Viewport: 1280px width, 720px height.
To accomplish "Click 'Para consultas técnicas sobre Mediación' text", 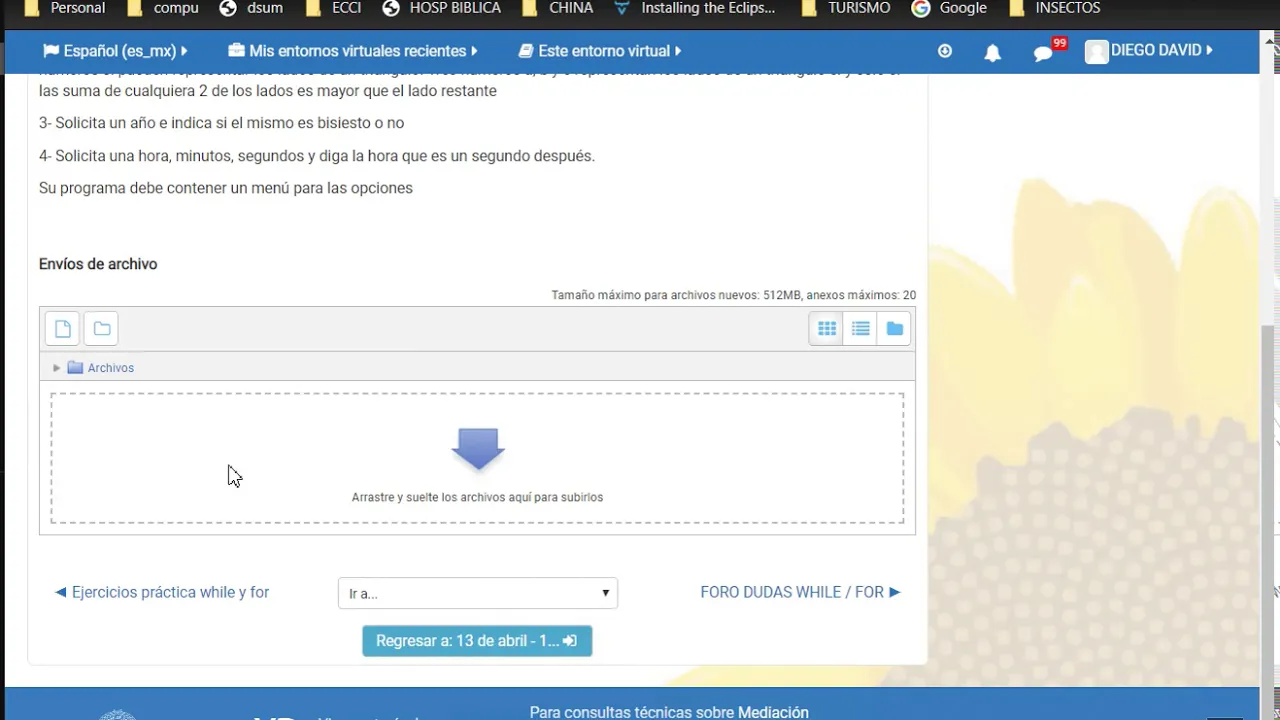I will click(669, 712).
